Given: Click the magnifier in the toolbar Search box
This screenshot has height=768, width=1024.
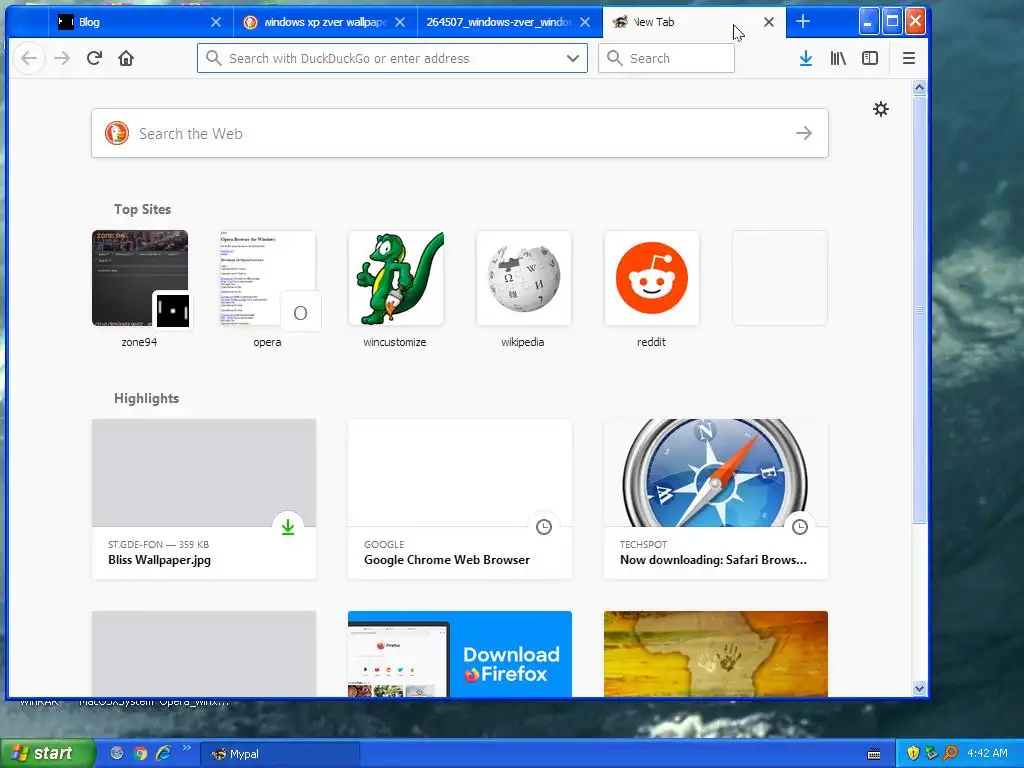Looking at the screenshot, I should (615, 58).
